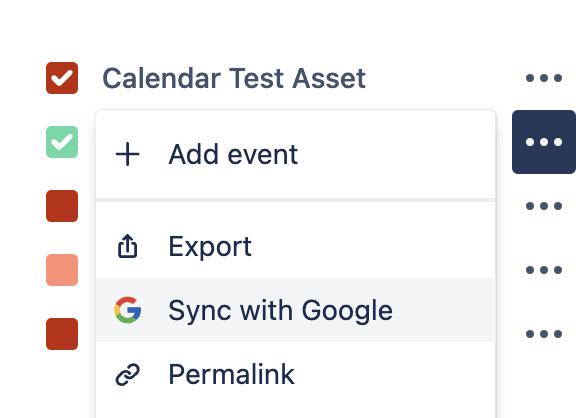The width and height of the screenshot is (586, 418).
Task: Click the Calendar Test Asset calendar name
Action: coord(234,78)
